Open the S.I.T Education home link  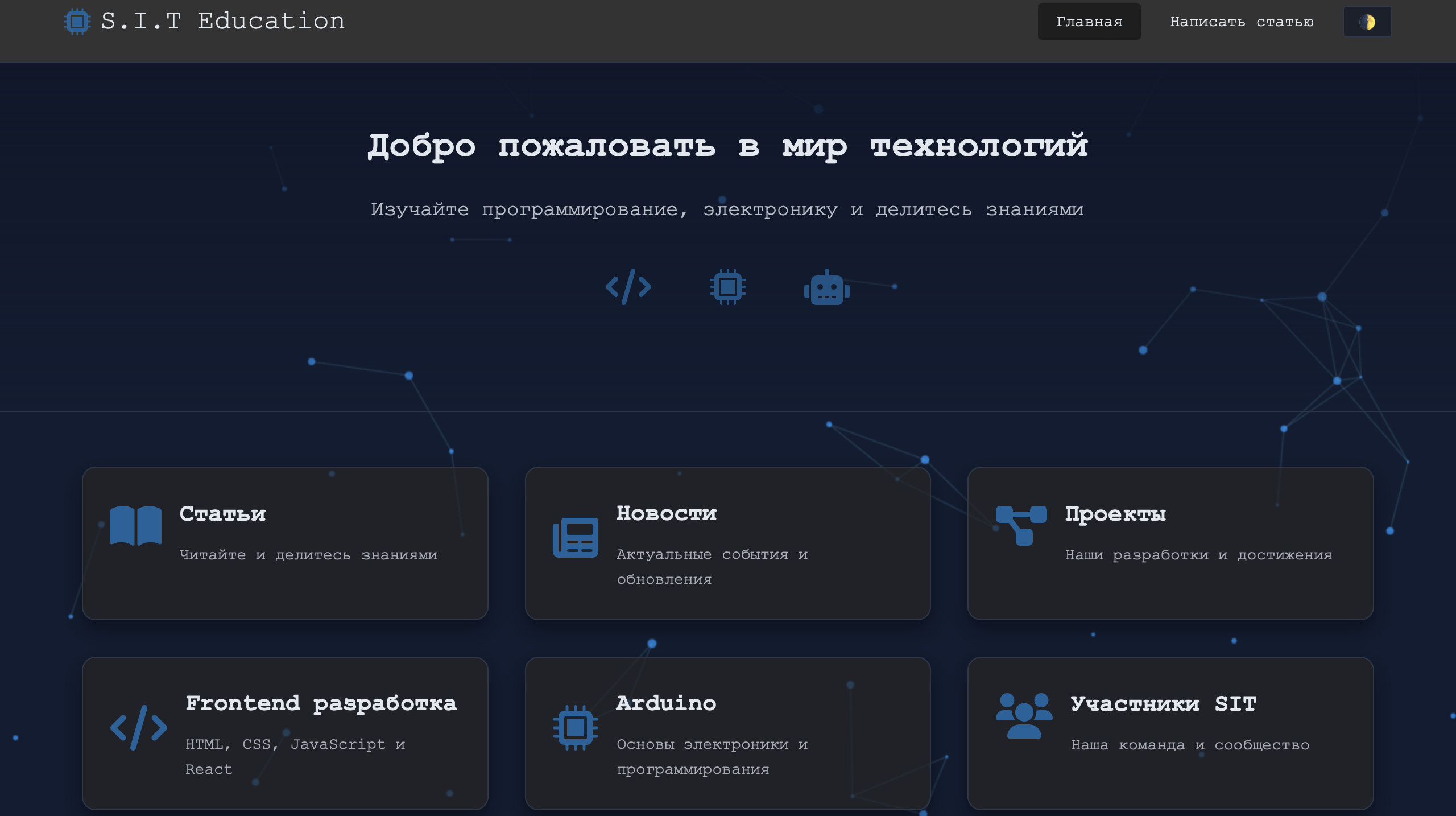point(204,22)
